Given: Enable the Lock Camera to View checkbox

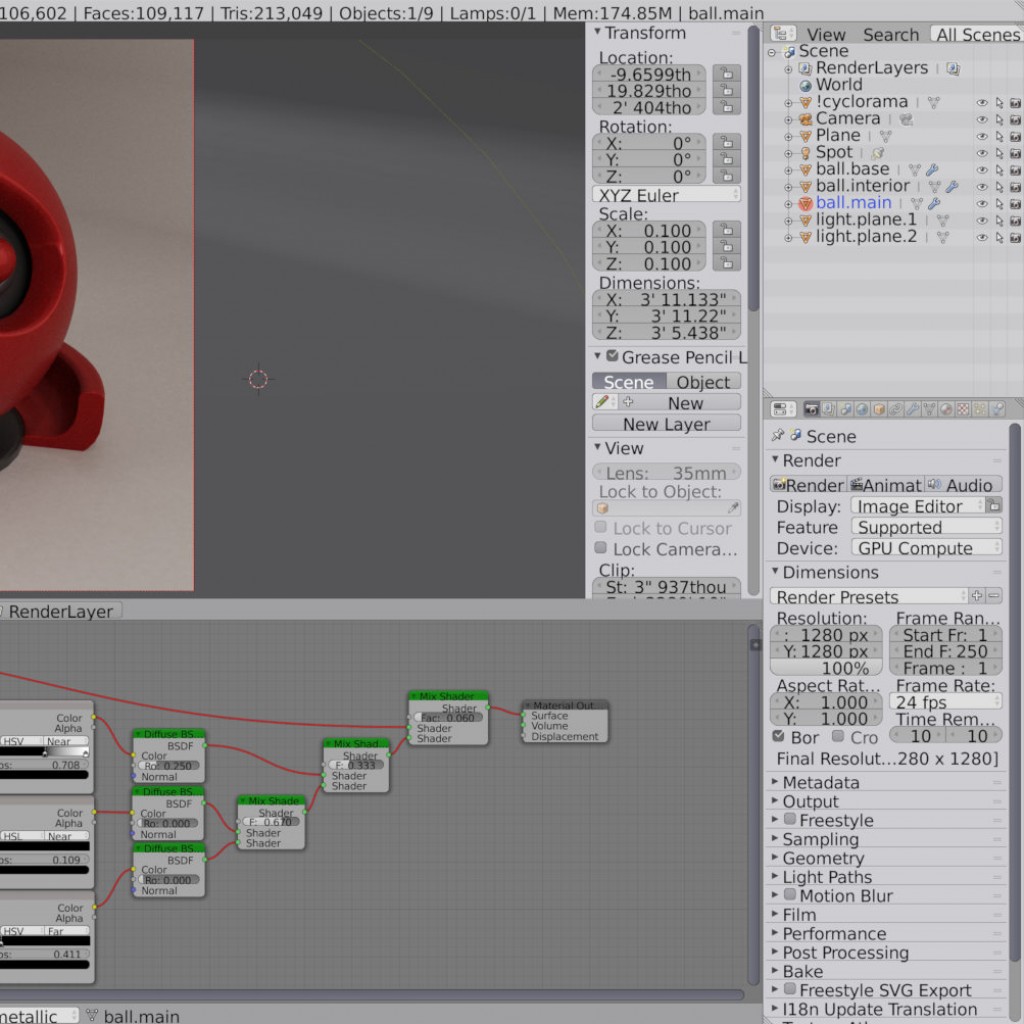Looking at the screenshot, I should pos(601,548).
